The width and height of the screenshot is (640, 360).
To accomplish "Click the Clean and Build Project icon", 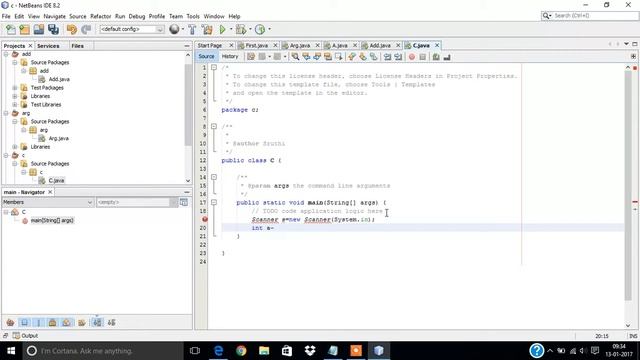I will [207, 29].
